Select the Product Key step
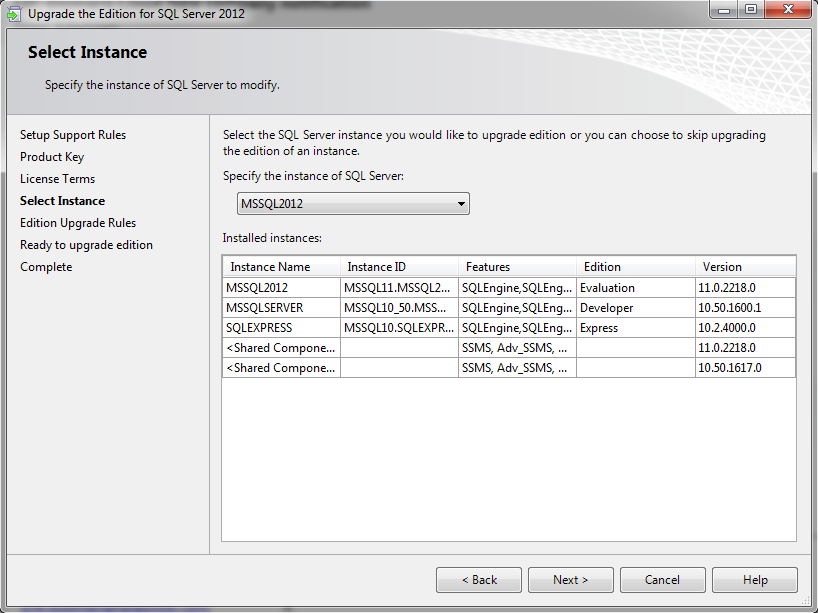 pos(52,157)
